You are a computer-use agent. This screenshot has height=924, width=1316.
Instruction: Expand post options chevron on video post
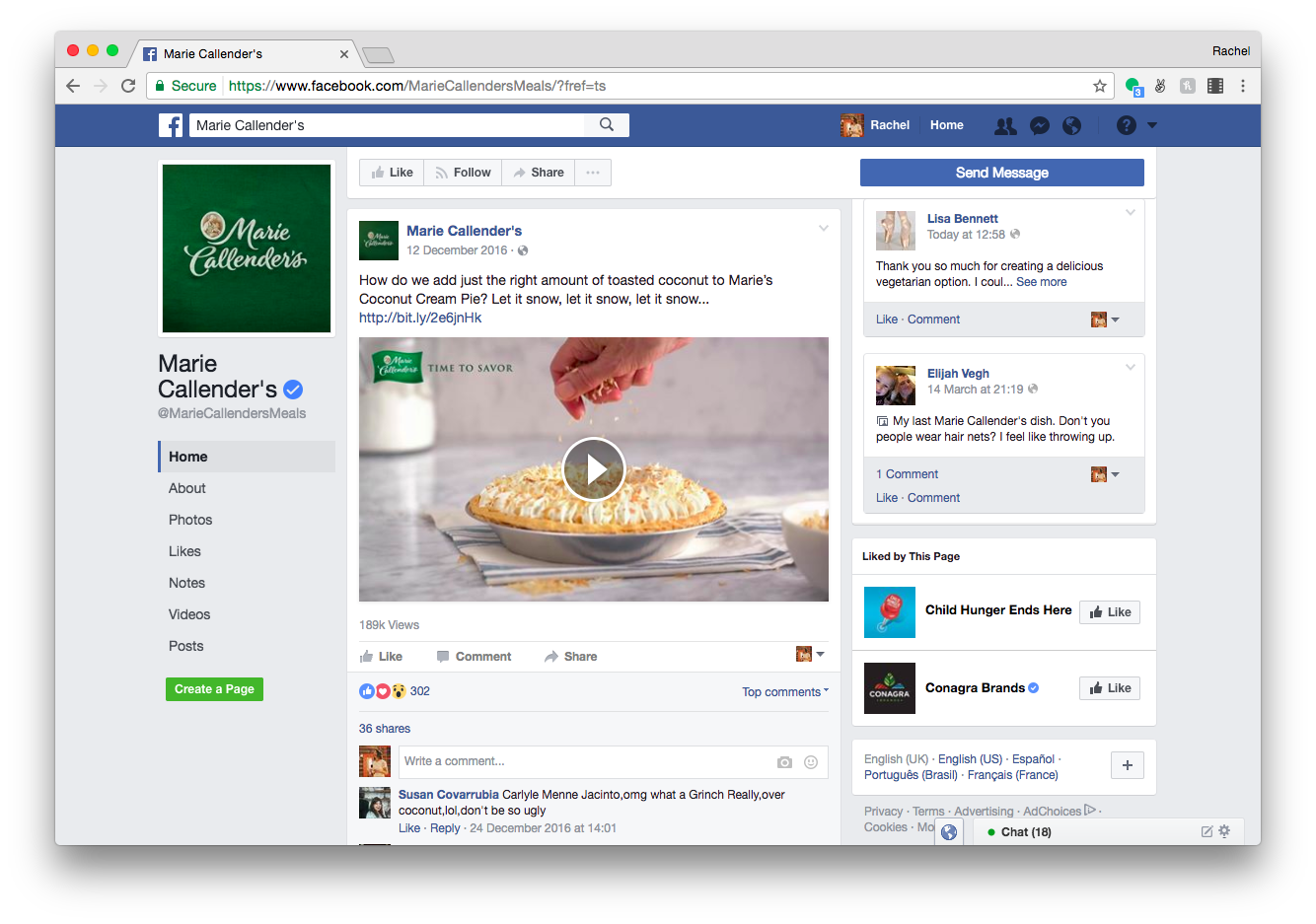coord(824,228)
